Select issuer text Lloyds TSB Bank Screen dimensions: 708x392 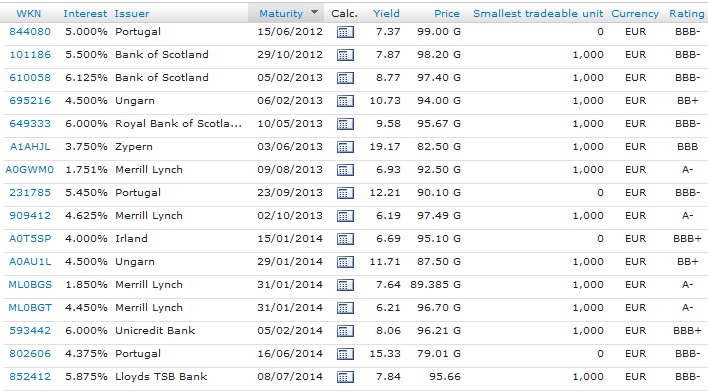point(161,377)
